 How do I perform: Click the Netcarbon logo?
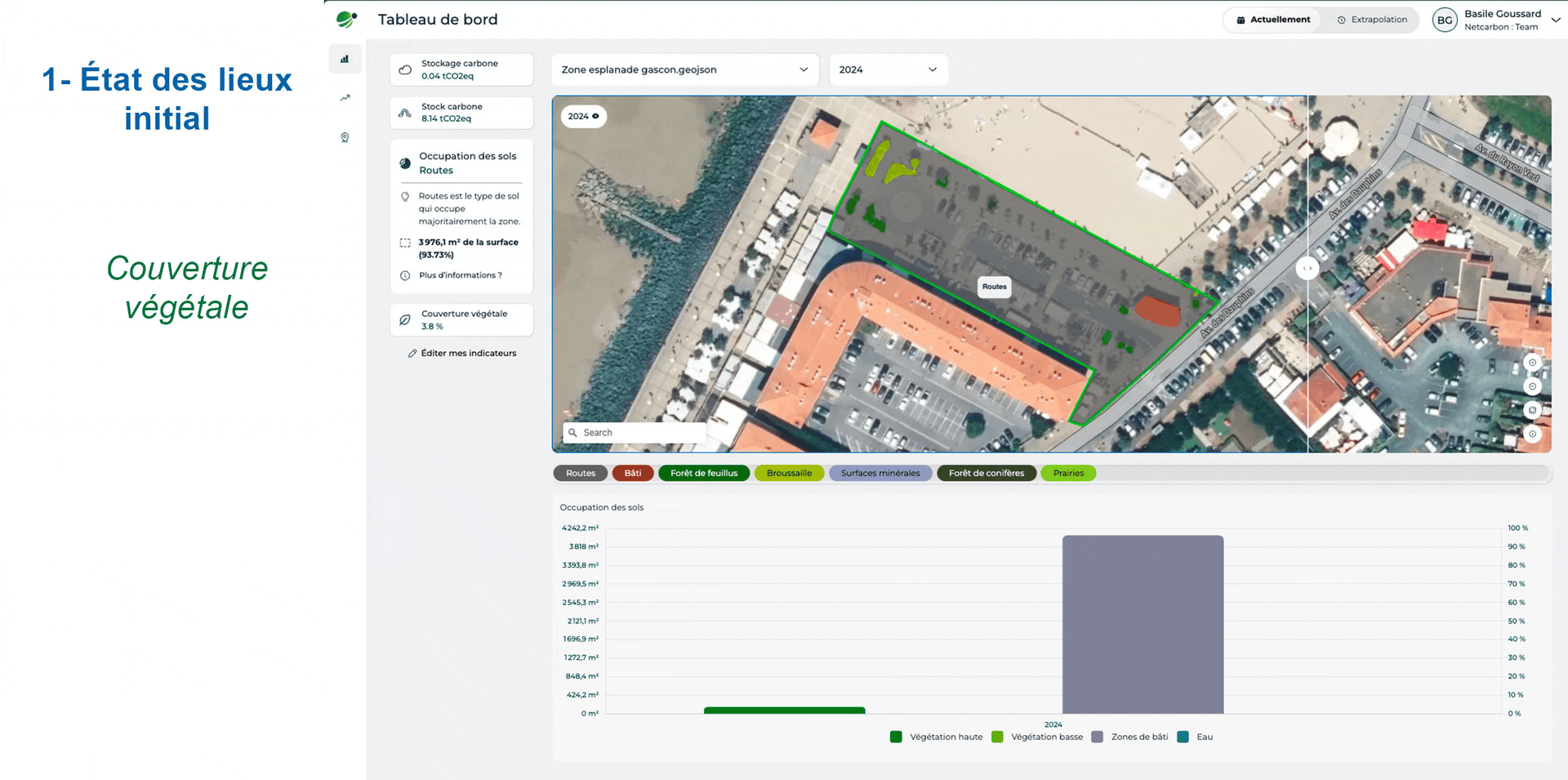pyautogui.click(x=346, y=20)
